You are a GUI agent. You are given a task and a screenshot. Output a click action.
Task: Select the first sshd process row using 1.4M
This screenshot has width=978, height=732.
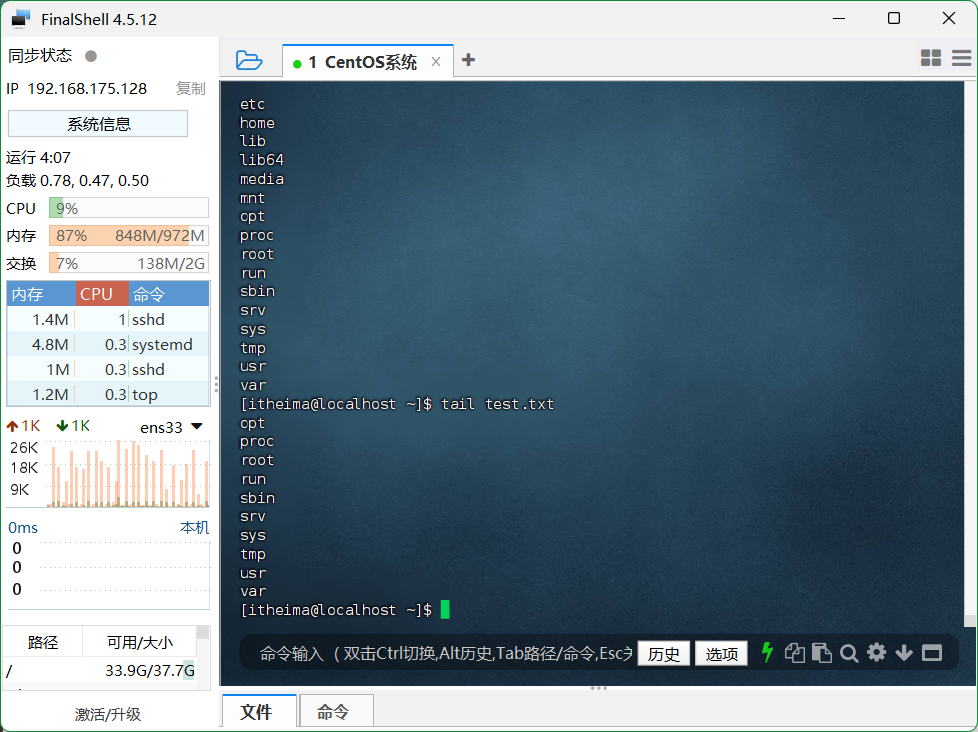[x=108, y=319]
